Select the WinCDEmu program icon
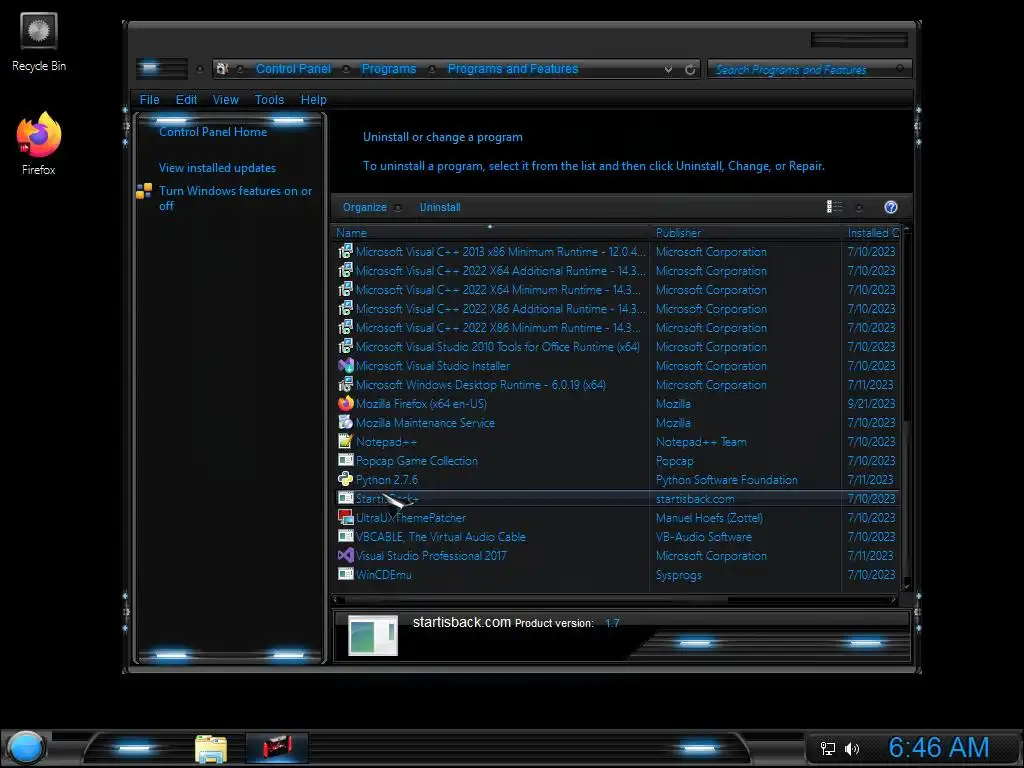The width and height of the screenshot is (1024, 768). point(345,574)
